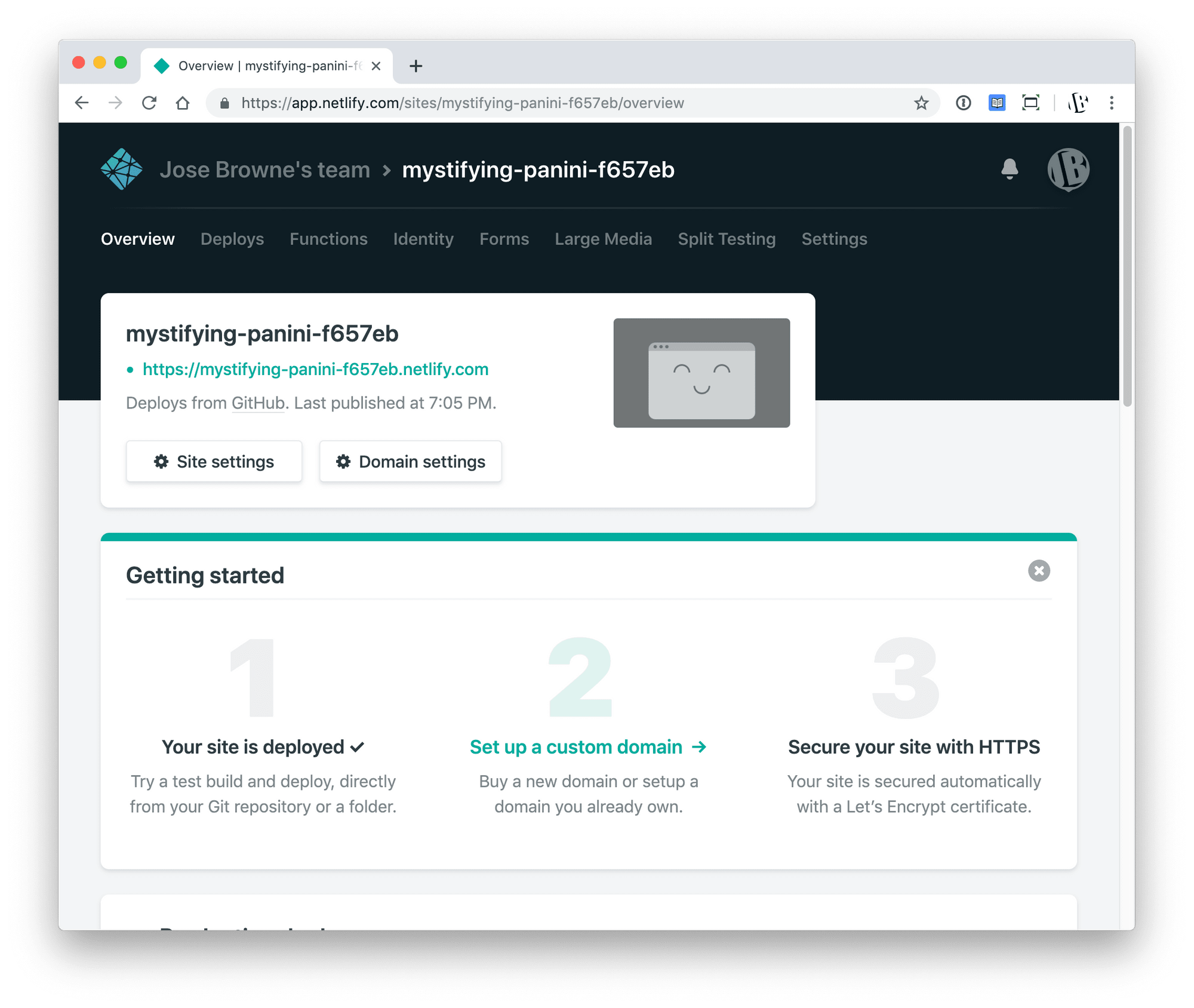
Task: Bookmark this page with the star
Action: point(921,103)
